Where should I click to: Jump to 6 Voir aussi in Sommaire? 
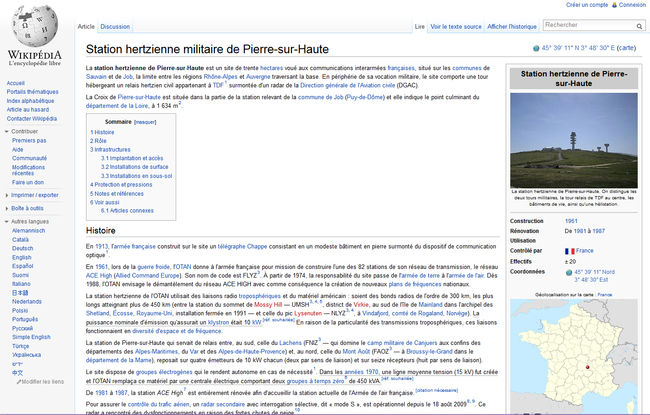pos(104,203)
